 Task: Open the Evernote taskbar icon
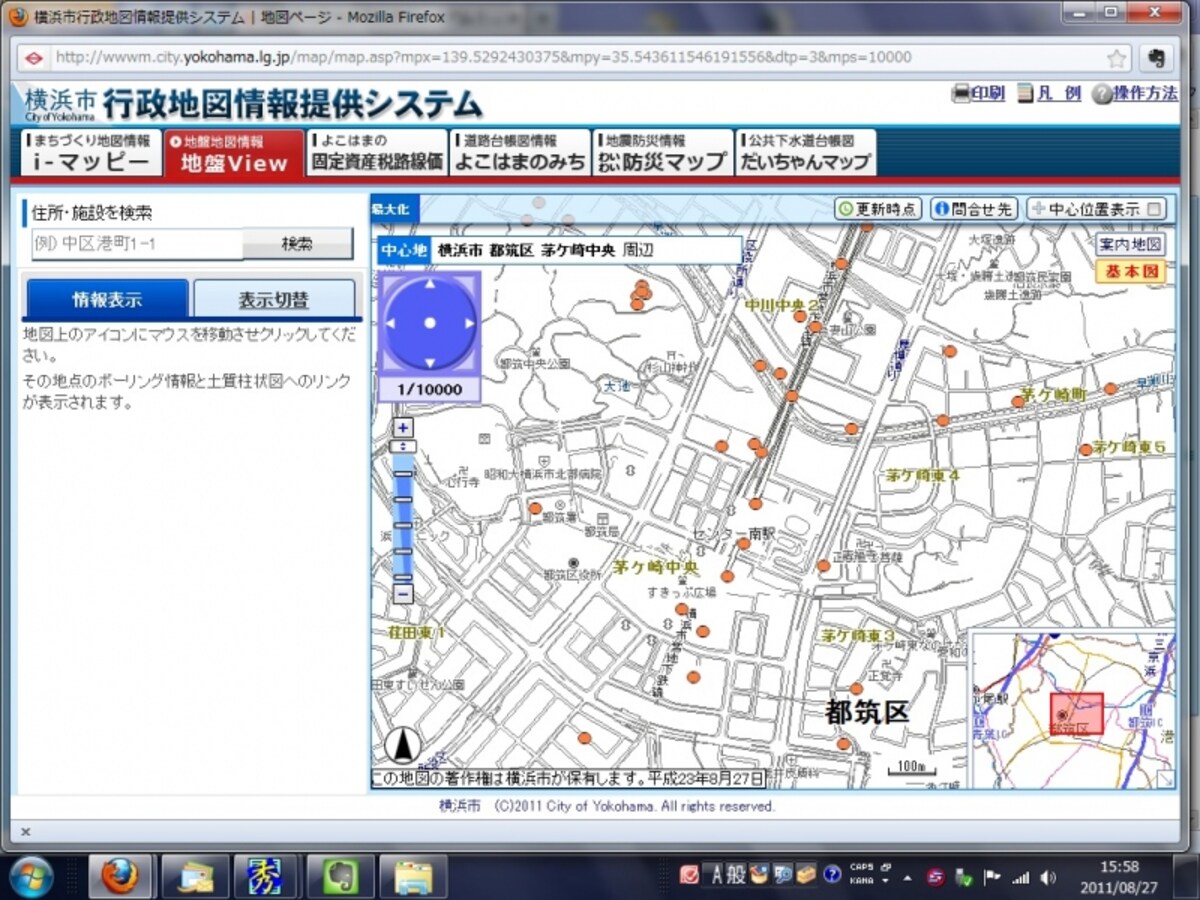point(340,877)
